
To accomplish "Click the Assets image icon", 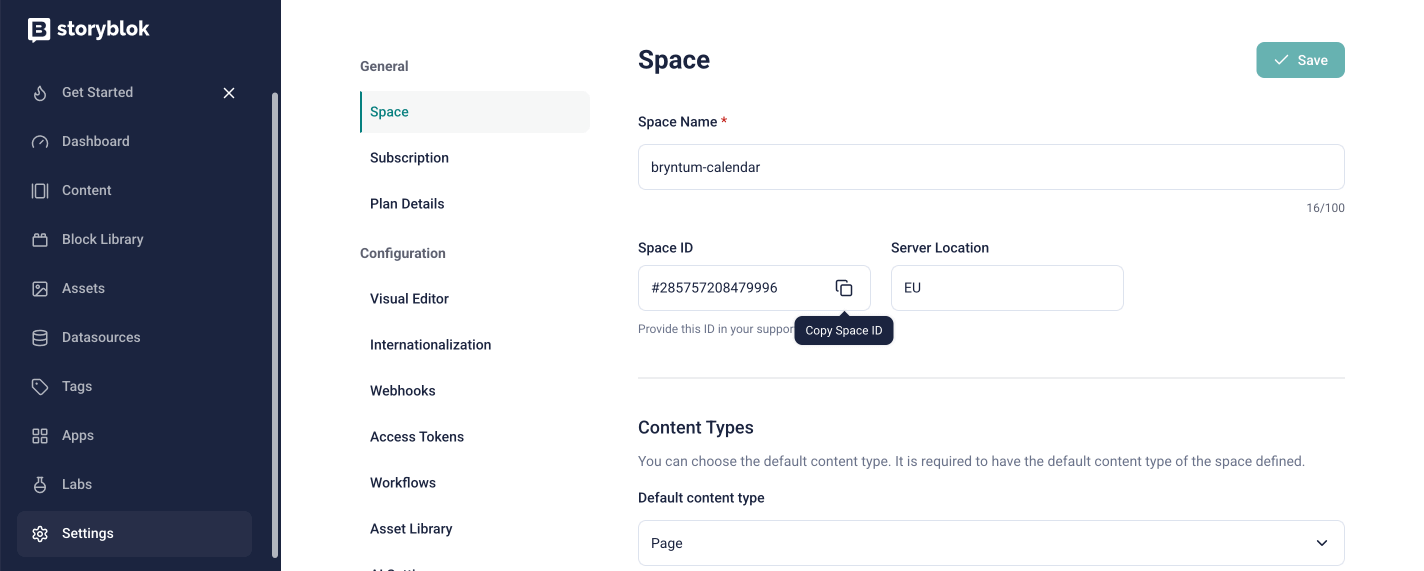I will click(x=40, y=289).
